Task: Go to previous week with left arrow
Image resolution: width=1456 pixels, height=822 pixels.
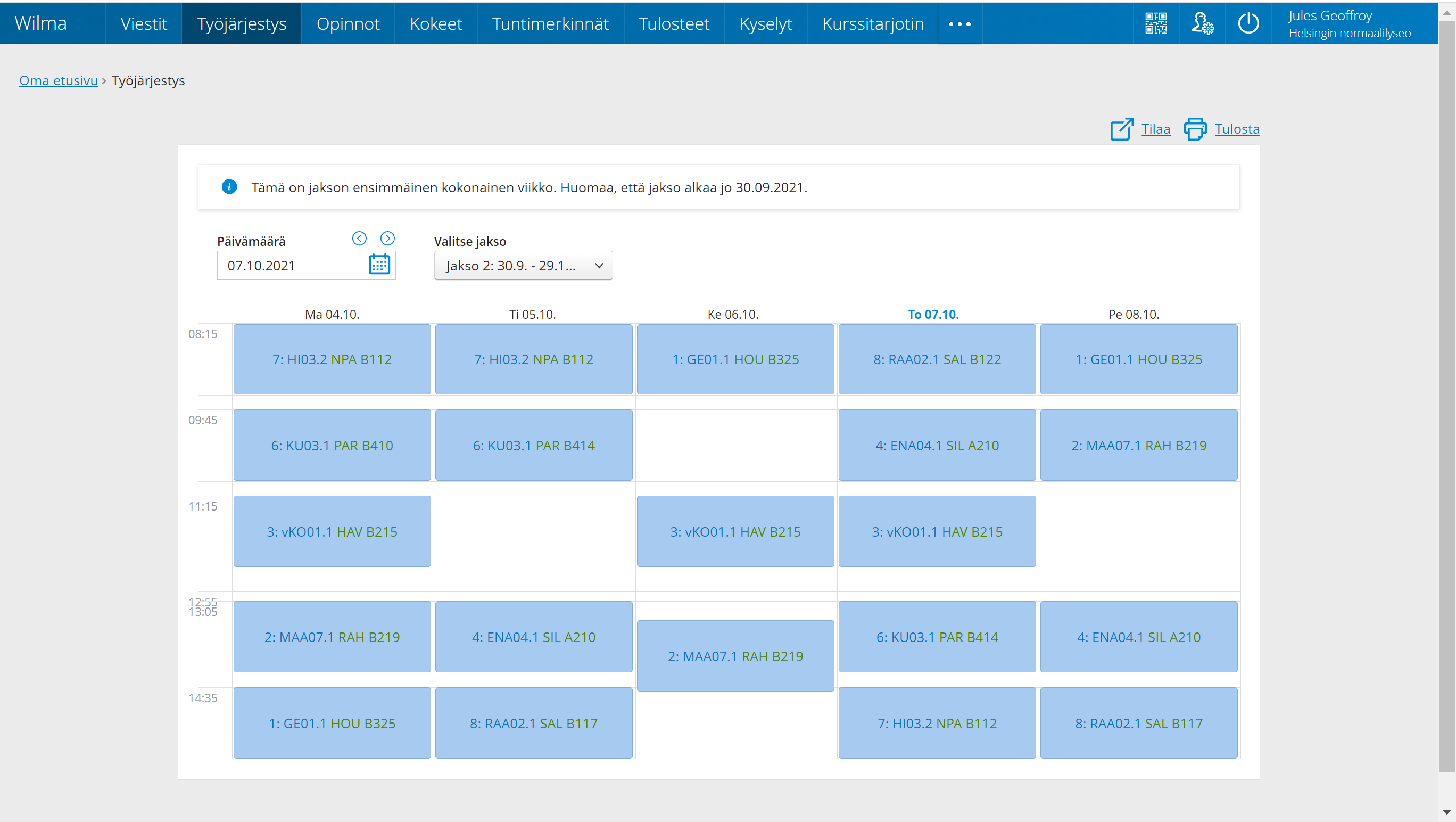Action: pyautogui.click(x=360, y=238)
